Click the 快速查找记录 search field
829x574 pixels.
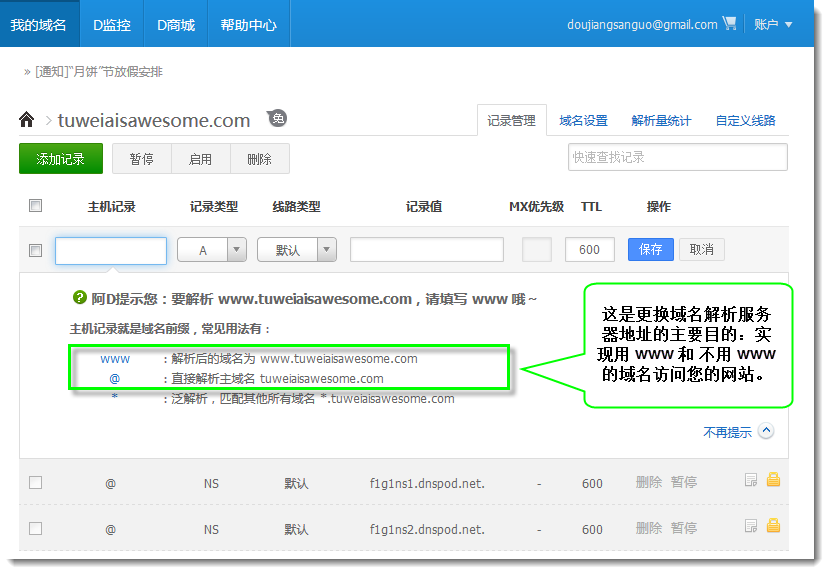point(677,157)
